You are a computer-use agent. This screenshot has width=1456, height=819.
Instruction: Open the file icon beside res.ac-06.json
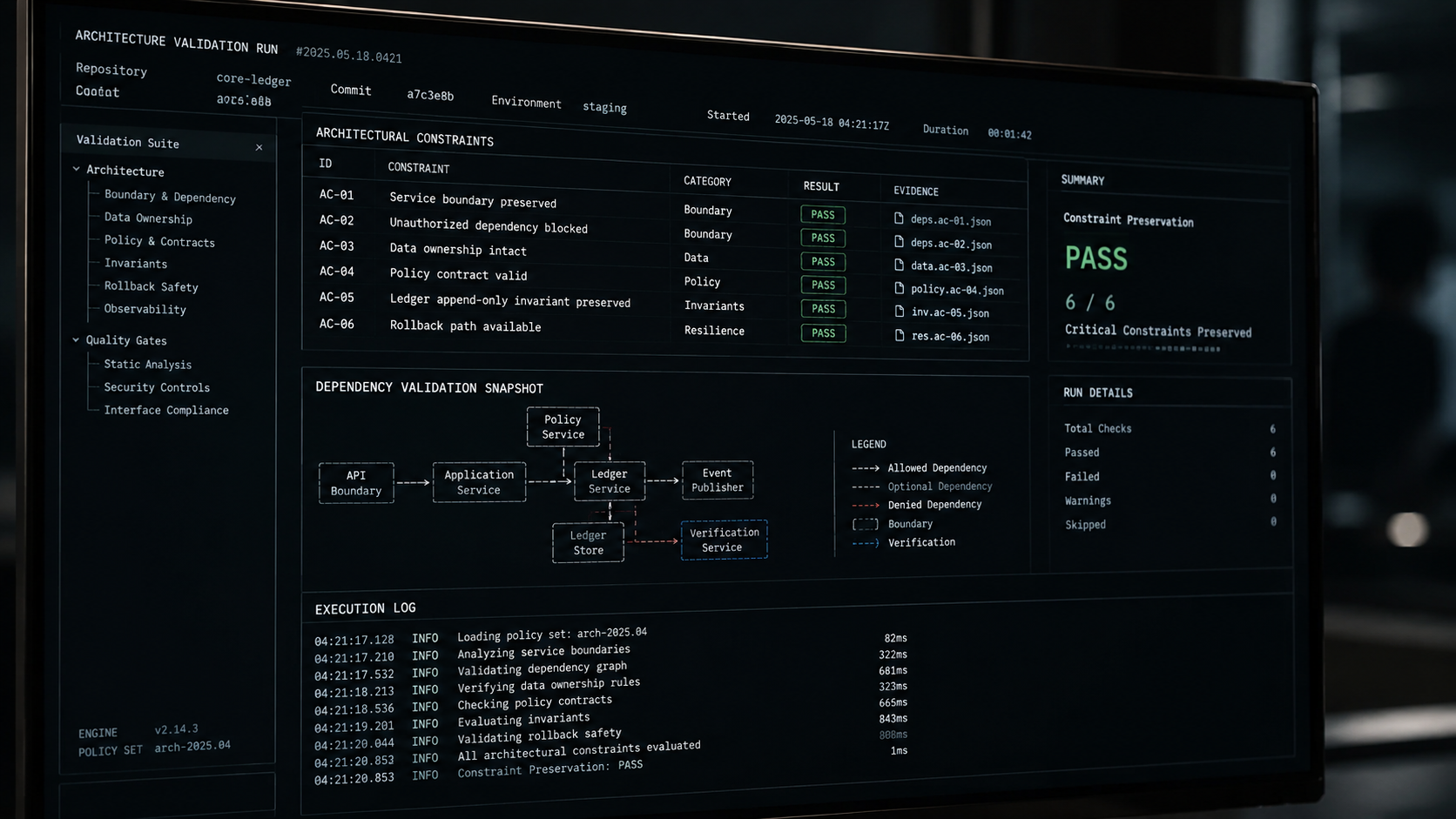[x=900, y=335]
